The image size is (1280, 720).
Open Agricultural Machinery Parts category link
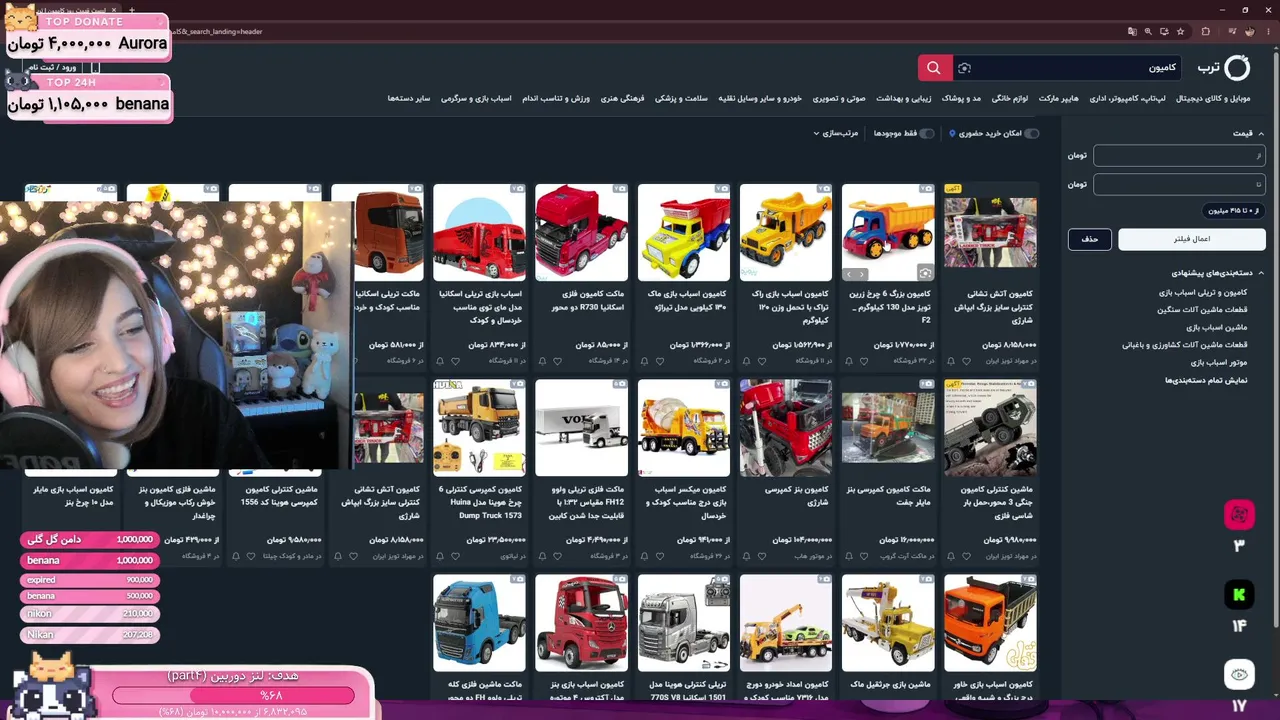[x=1185, y=345]
